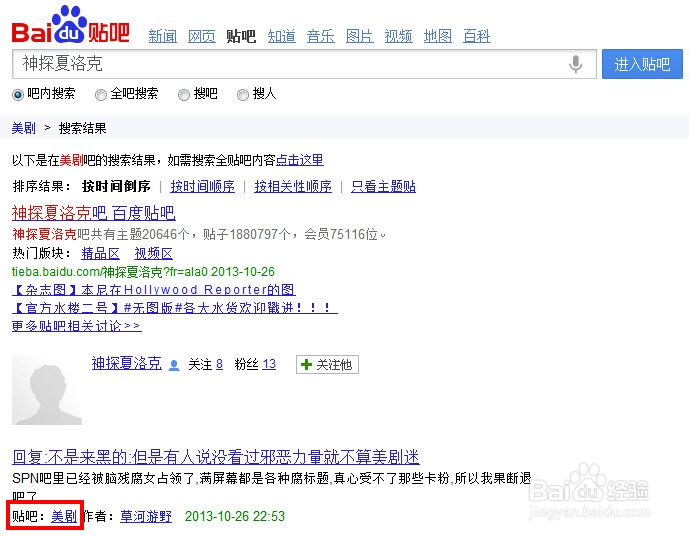The image size is (689, 536).
Task: Open the 地图 navigation tab
Action: tap(438, 36)
